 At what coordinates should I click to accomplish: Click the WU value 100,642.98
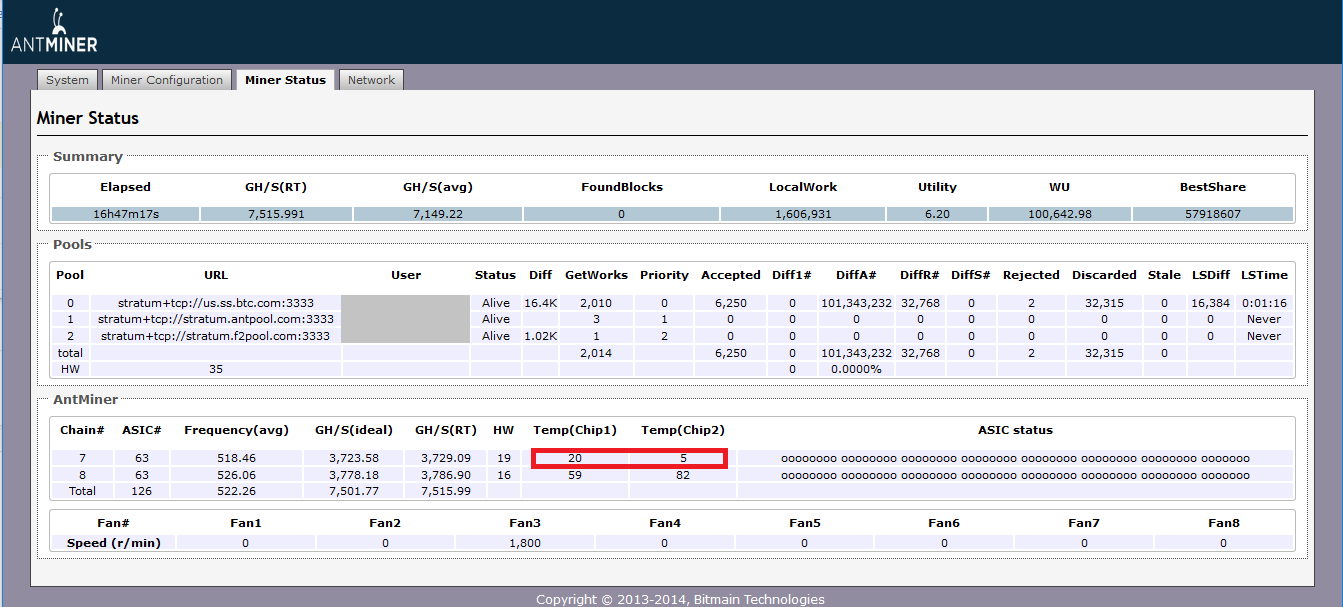tap(1058, 214)
